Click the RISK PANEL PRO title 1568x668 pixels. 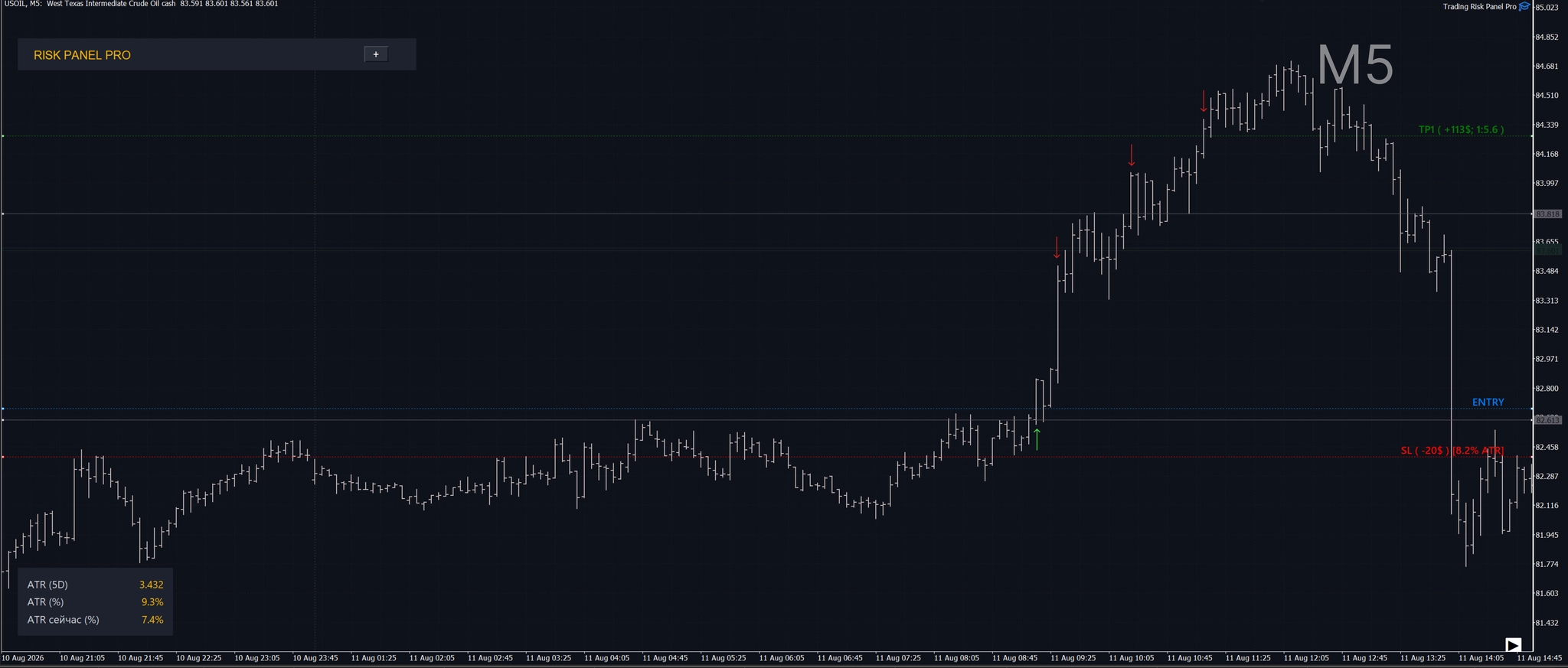click(x=82, y=55)
